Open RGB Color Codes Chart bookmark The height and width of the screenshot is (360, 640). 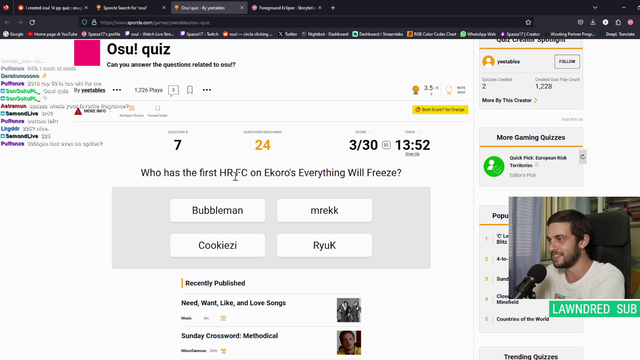click(432, 34)
